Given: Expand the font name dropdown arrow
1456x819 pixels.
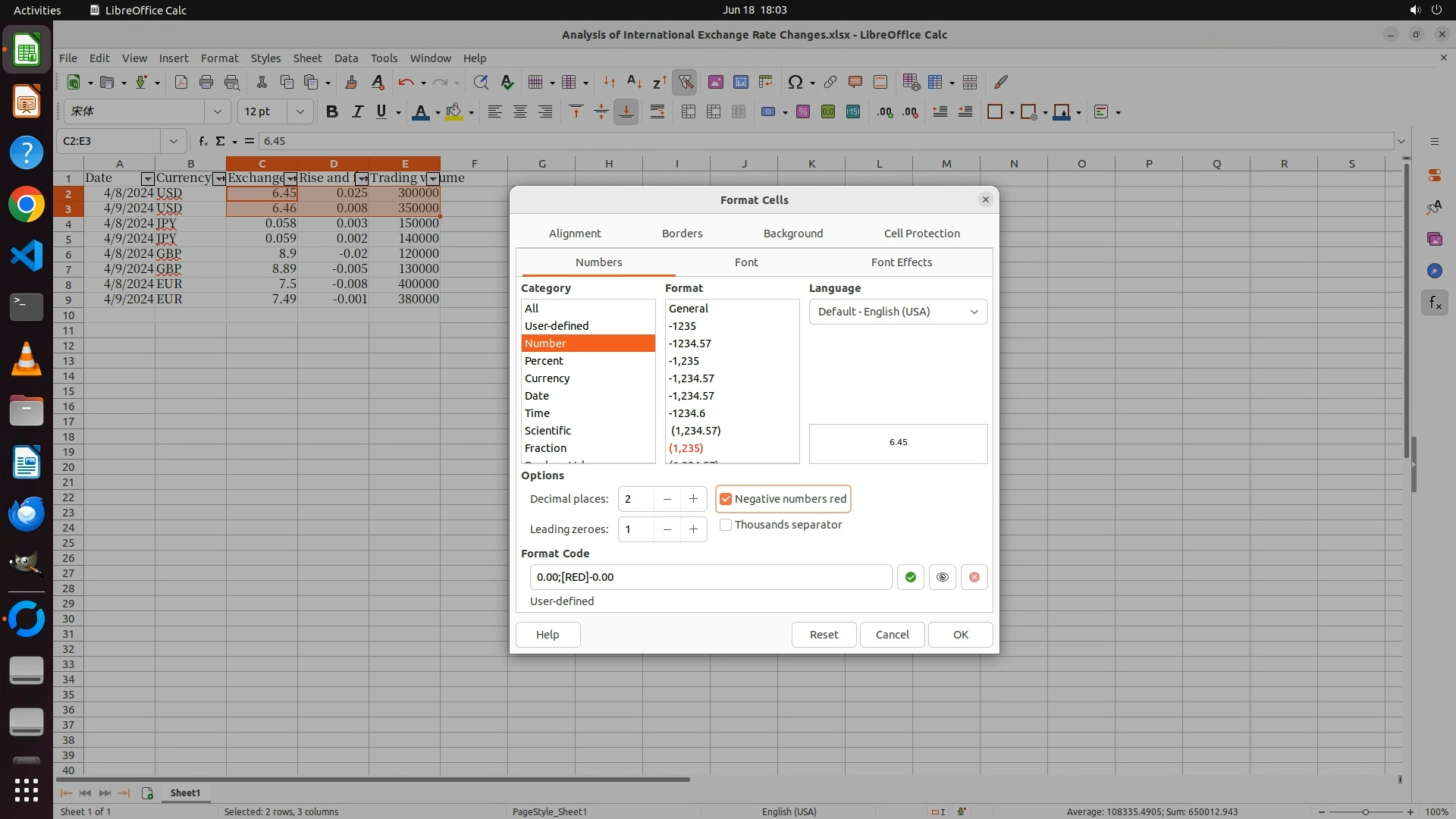Looking at the screenshot, I should [x=218, y=111].
